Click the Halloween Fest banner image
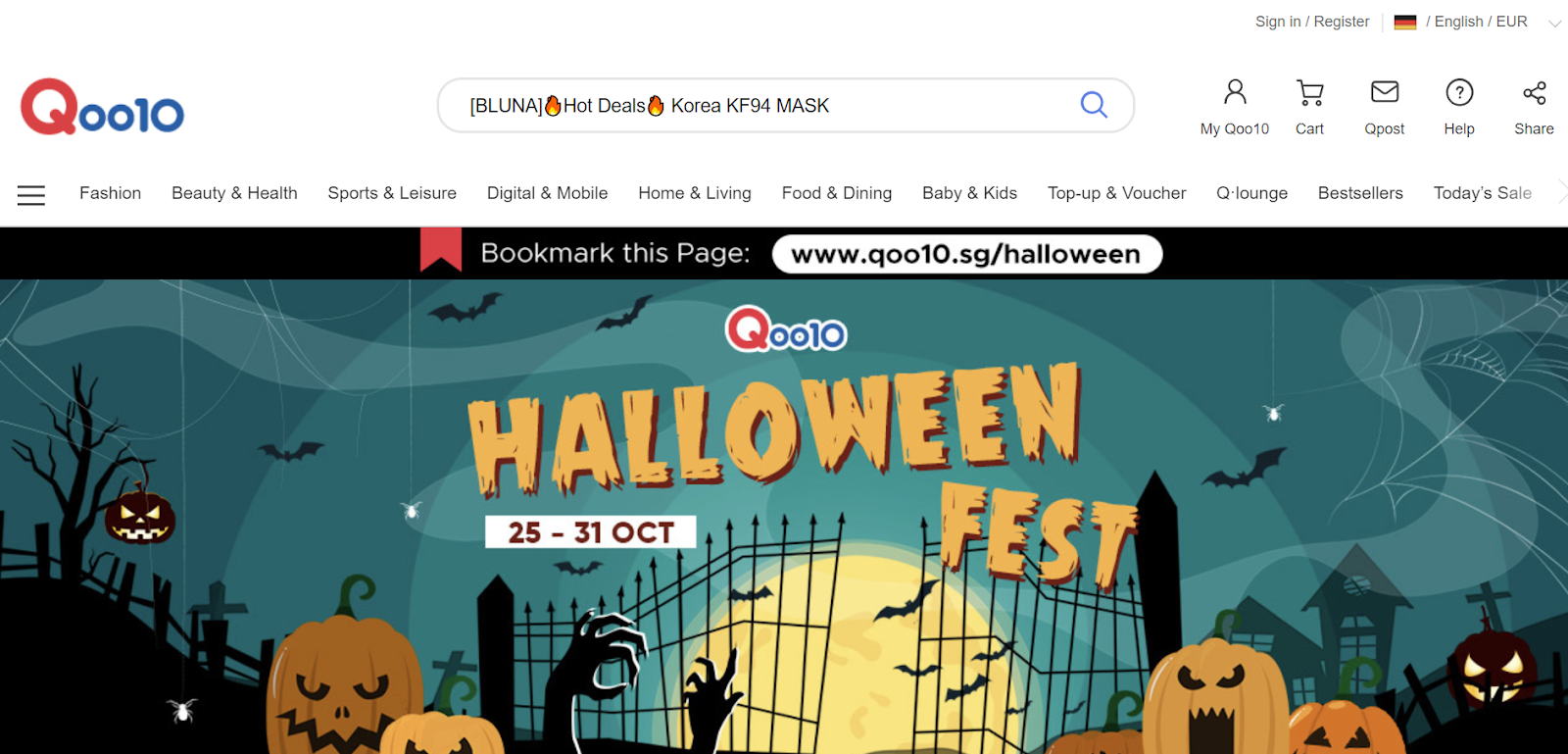 [x=784, y=517]
